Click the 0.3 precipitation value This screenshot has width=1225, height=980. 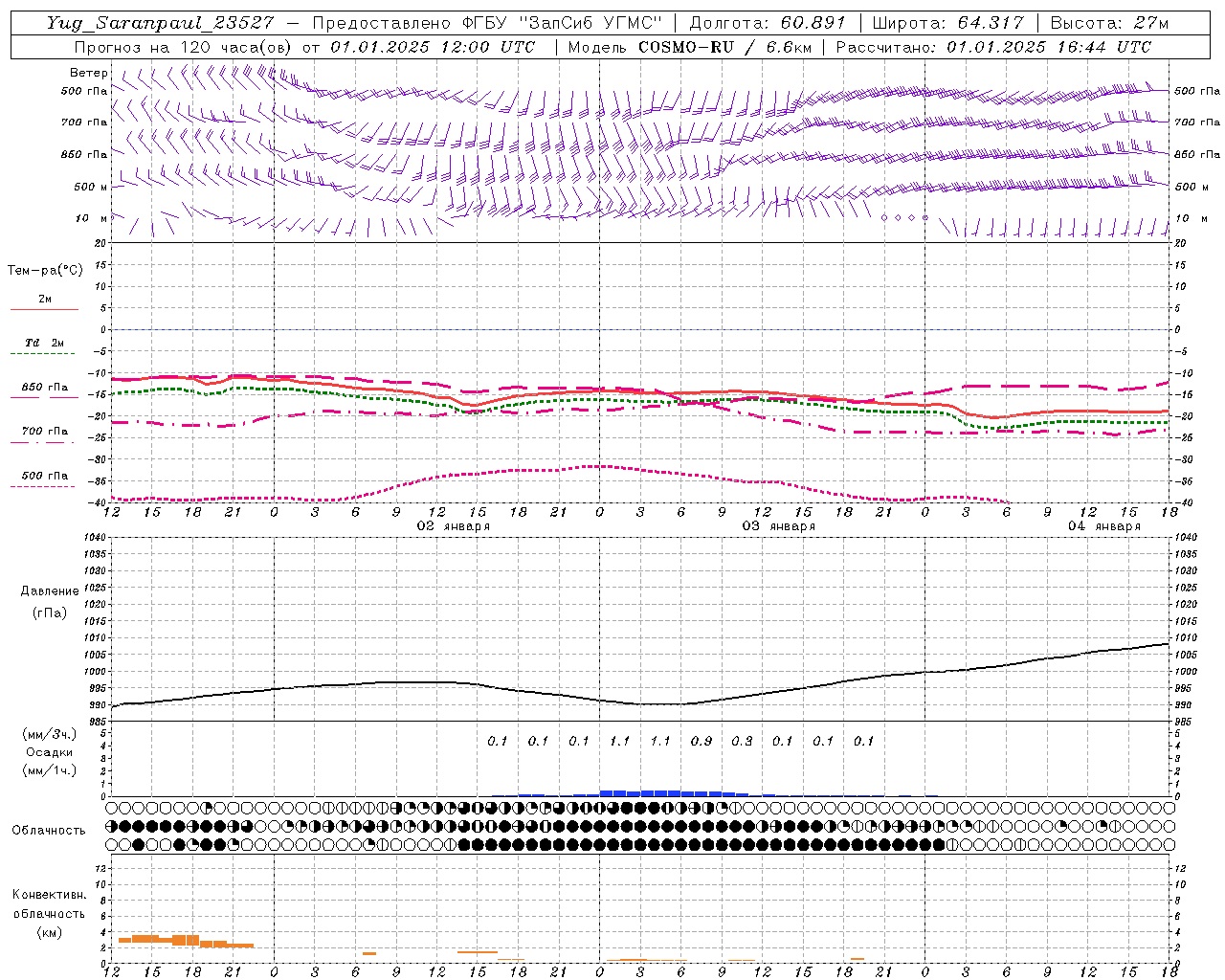(742, 741)
